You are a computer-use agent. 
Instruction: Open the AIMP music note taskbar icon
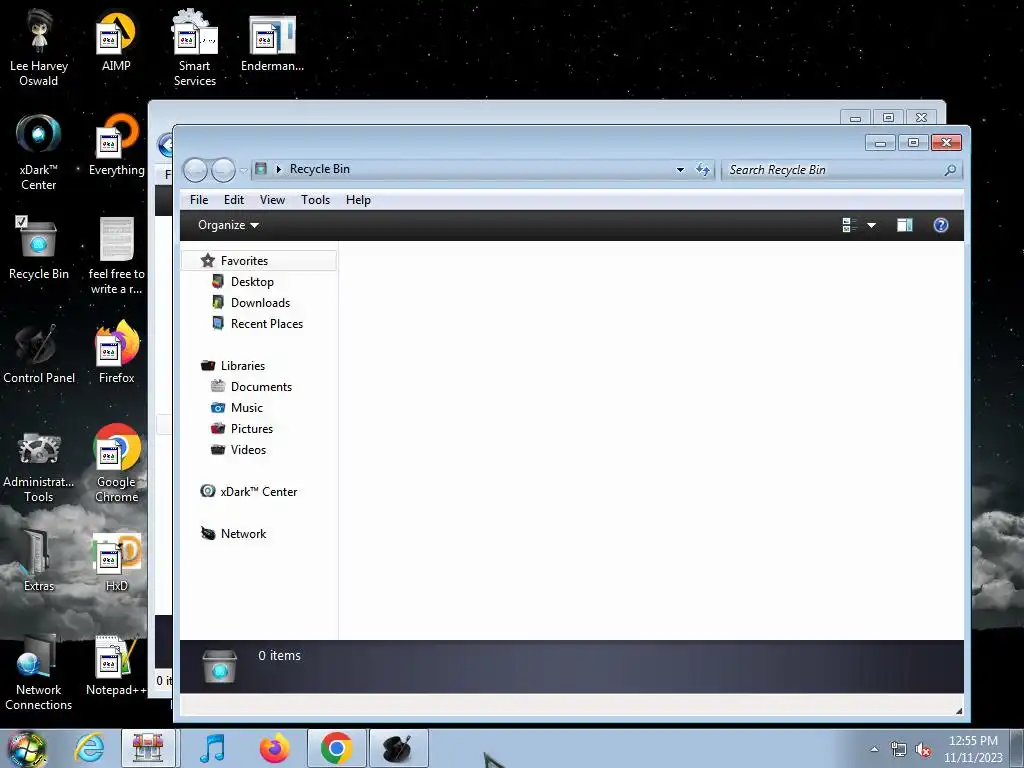tap(212, 748)
